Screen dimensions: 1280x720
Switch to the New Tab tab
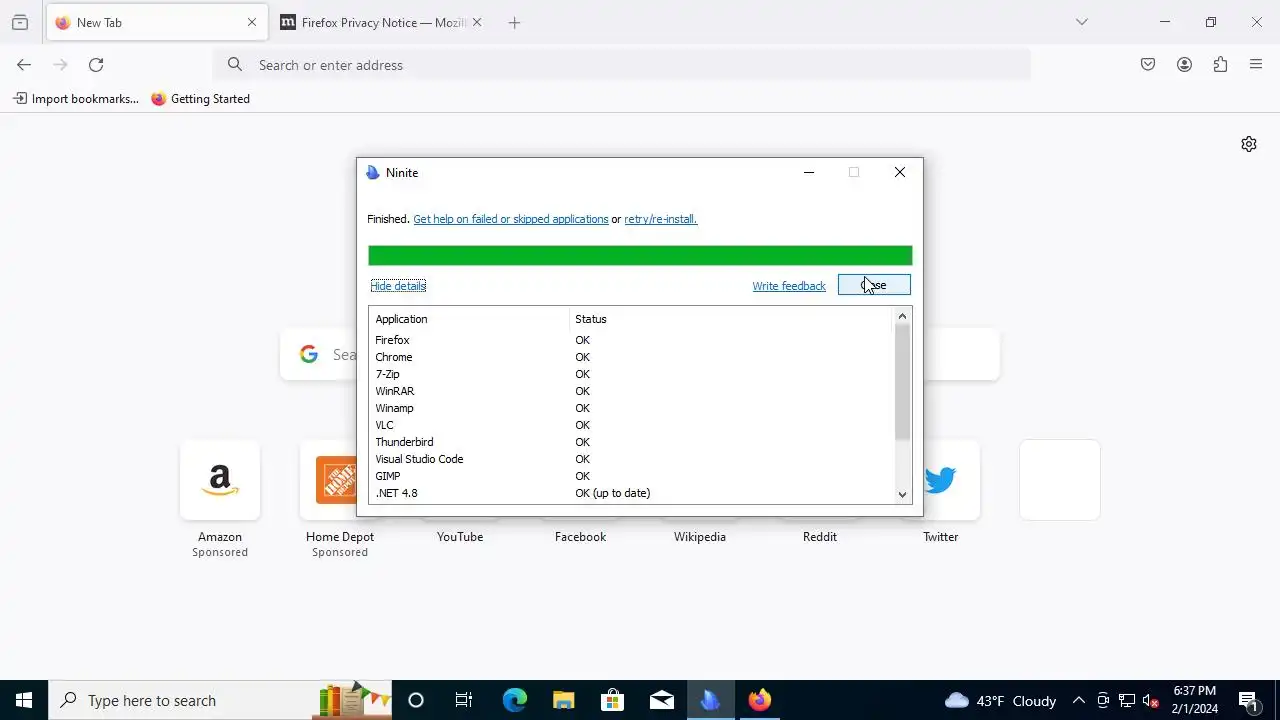click(x=157, y=22)
